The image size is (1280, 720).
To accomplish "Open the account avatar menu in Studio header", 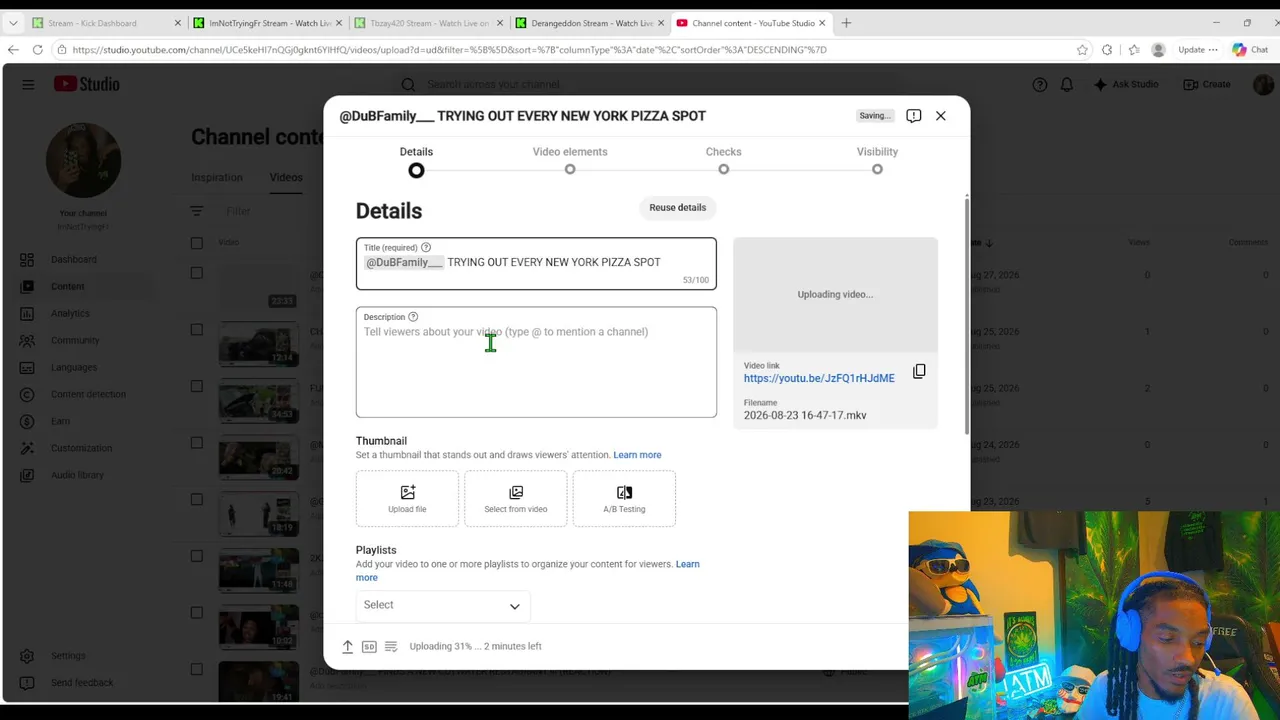I will (1263, 85).
